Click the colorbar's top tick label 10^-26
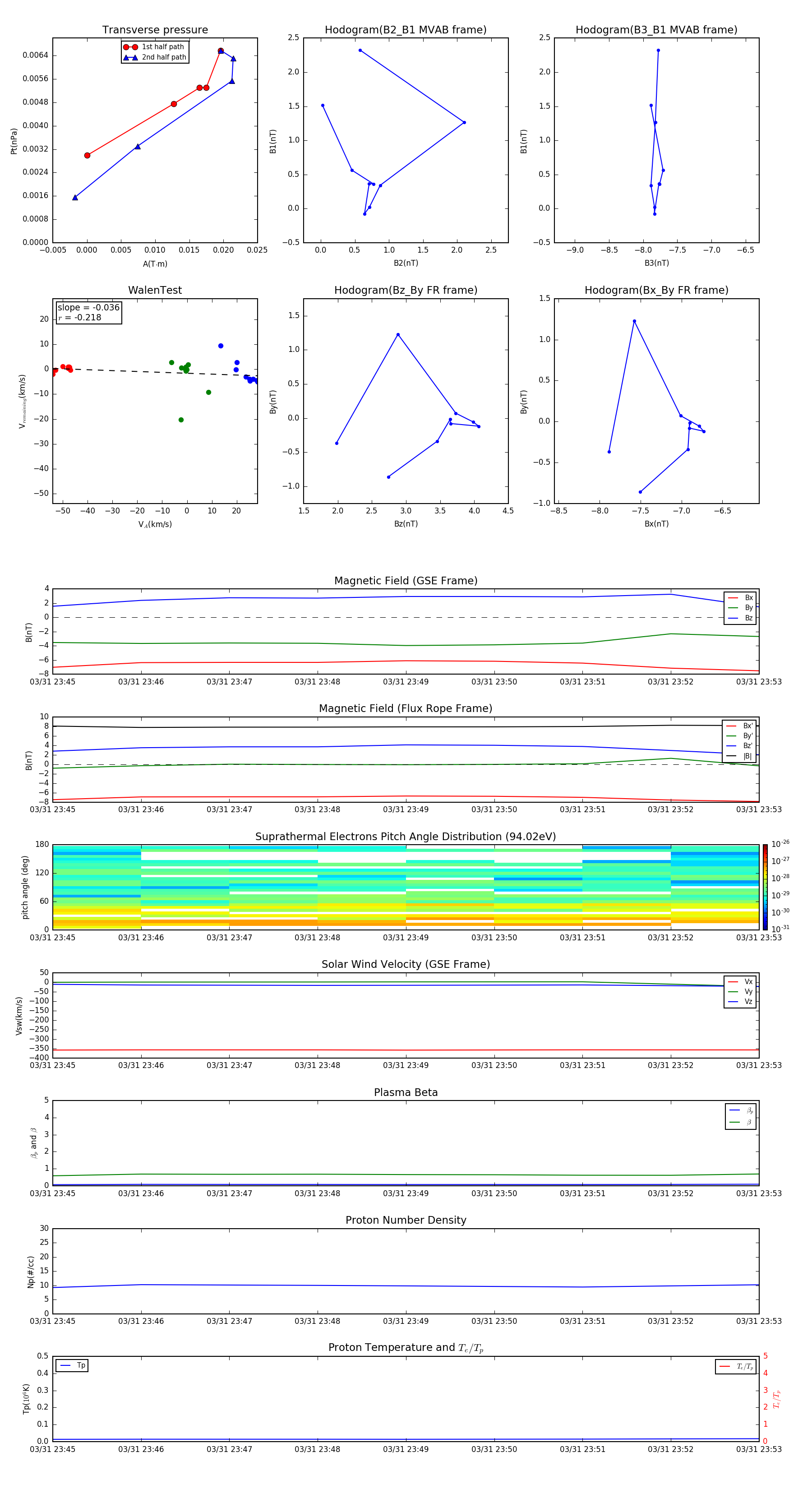 pos(780,844)
